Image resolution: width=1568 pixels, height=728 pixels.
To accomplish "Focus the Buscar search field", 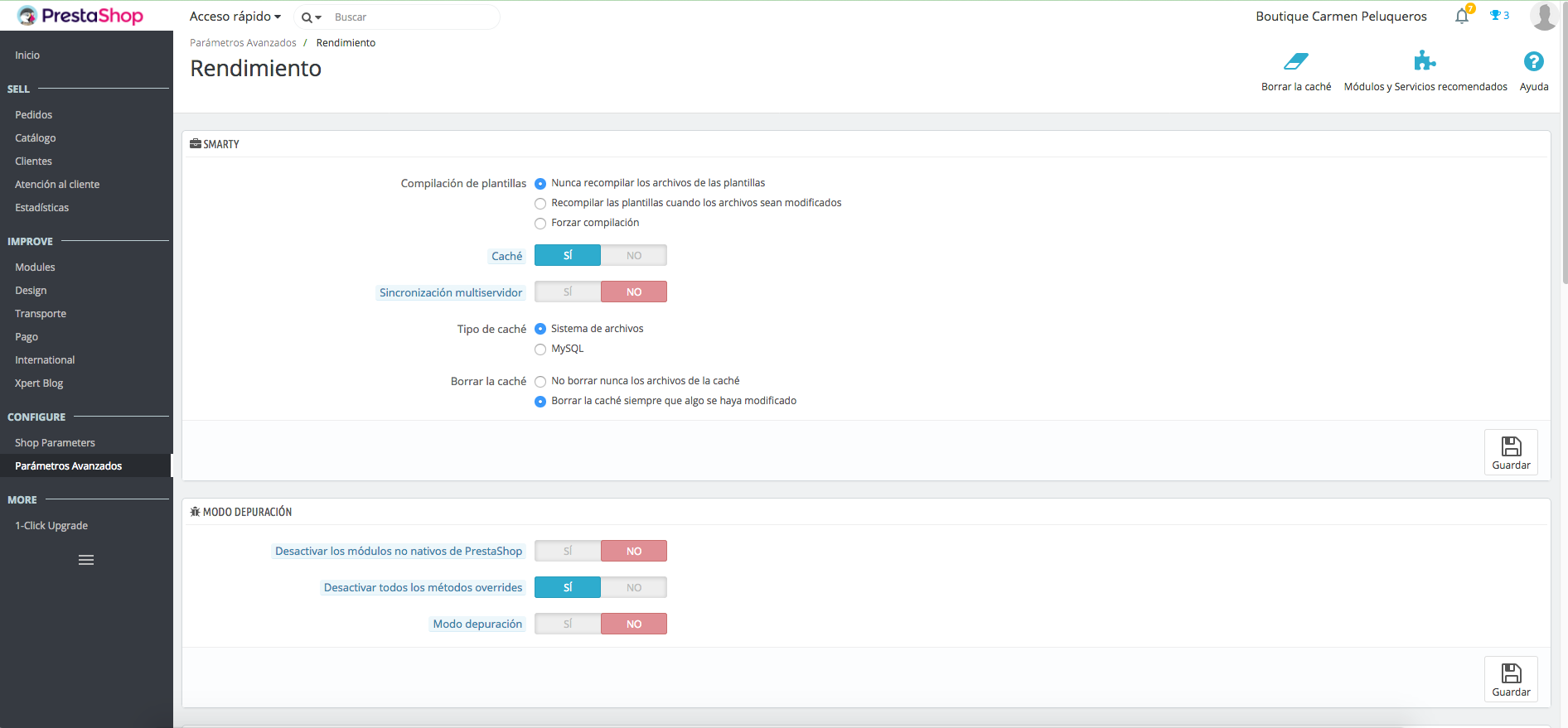I will pos(412,17).
